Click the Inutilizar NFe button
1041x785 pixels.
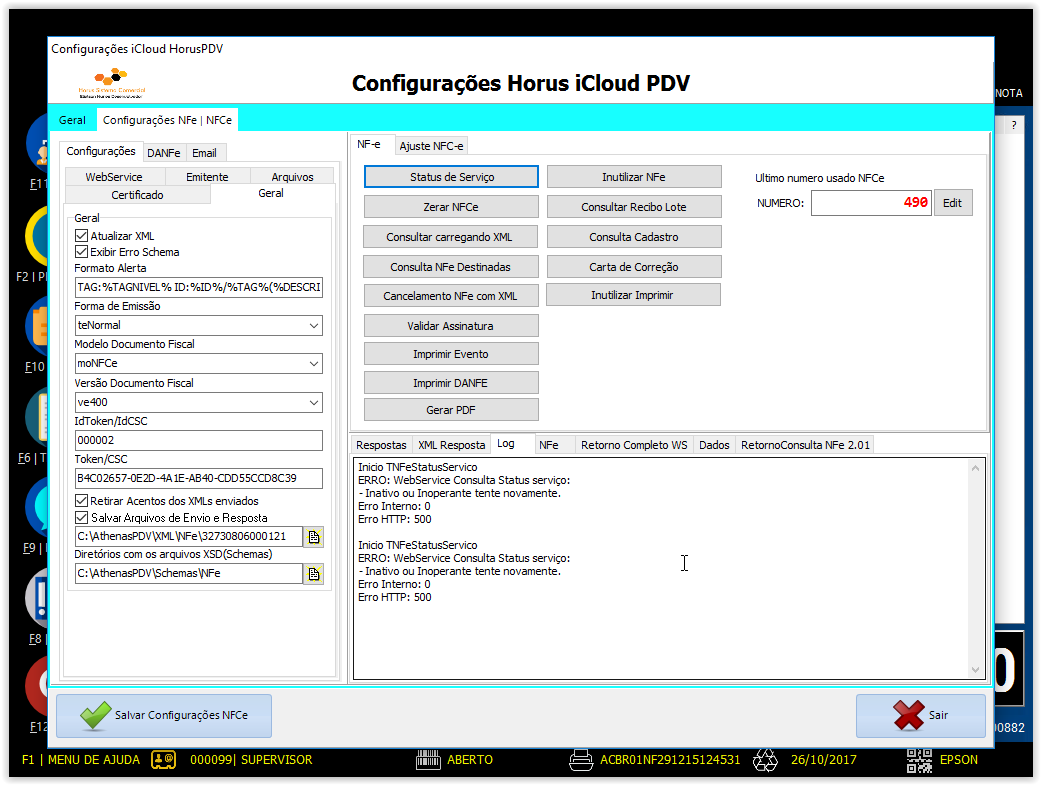(634, 177)
